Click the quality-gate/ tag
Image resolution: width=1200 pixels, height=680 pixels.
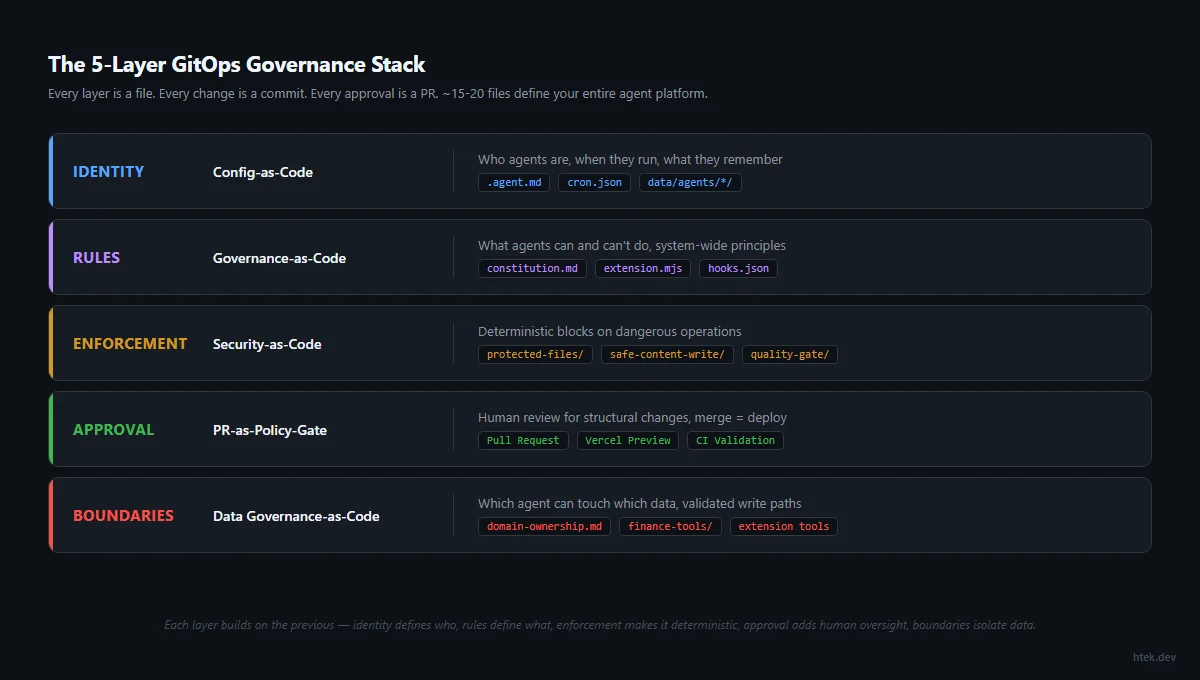(790, 355)
